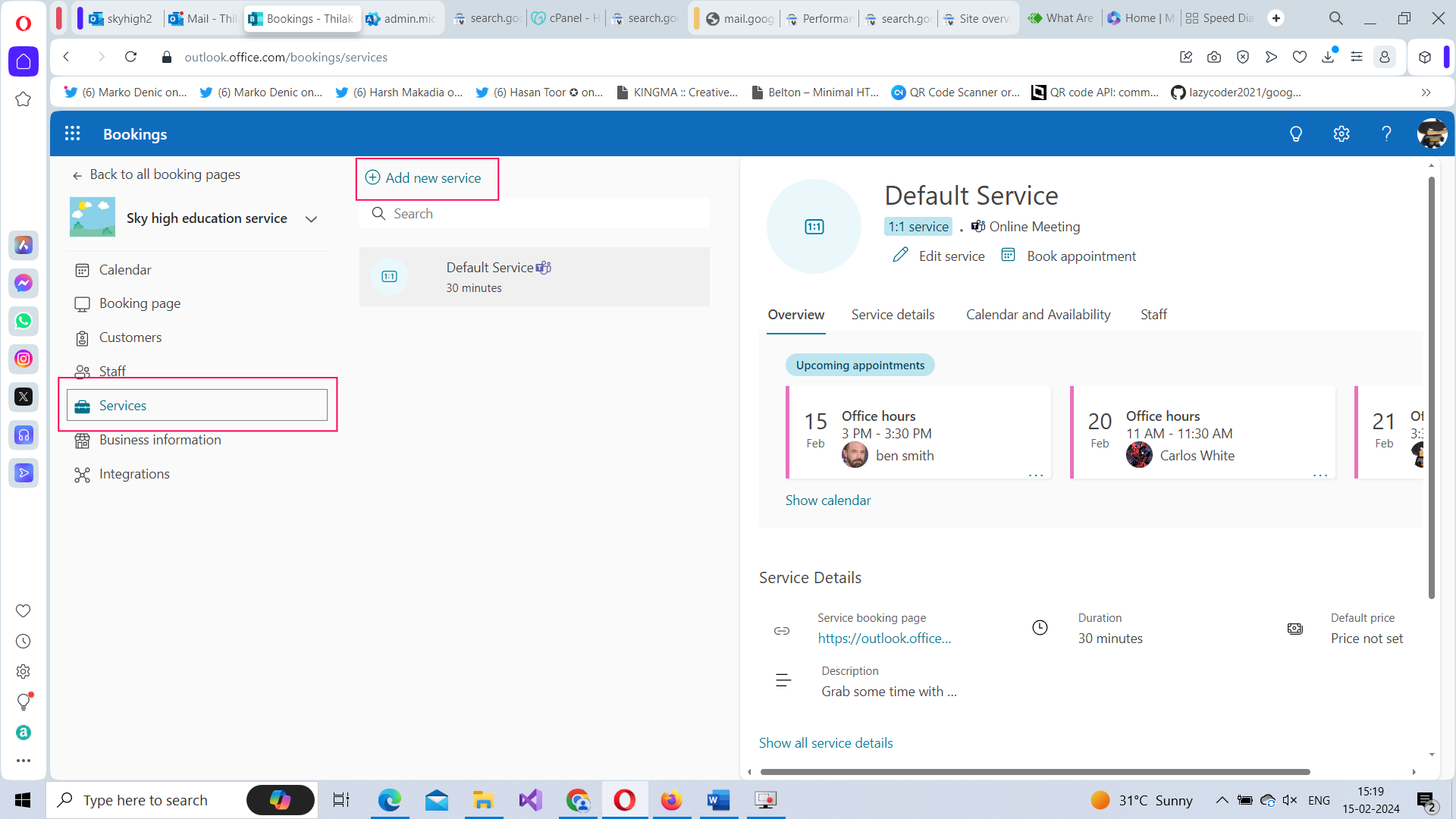Switch to the Service details tab
The image size is (1456, 819).
tap(893, 314)
